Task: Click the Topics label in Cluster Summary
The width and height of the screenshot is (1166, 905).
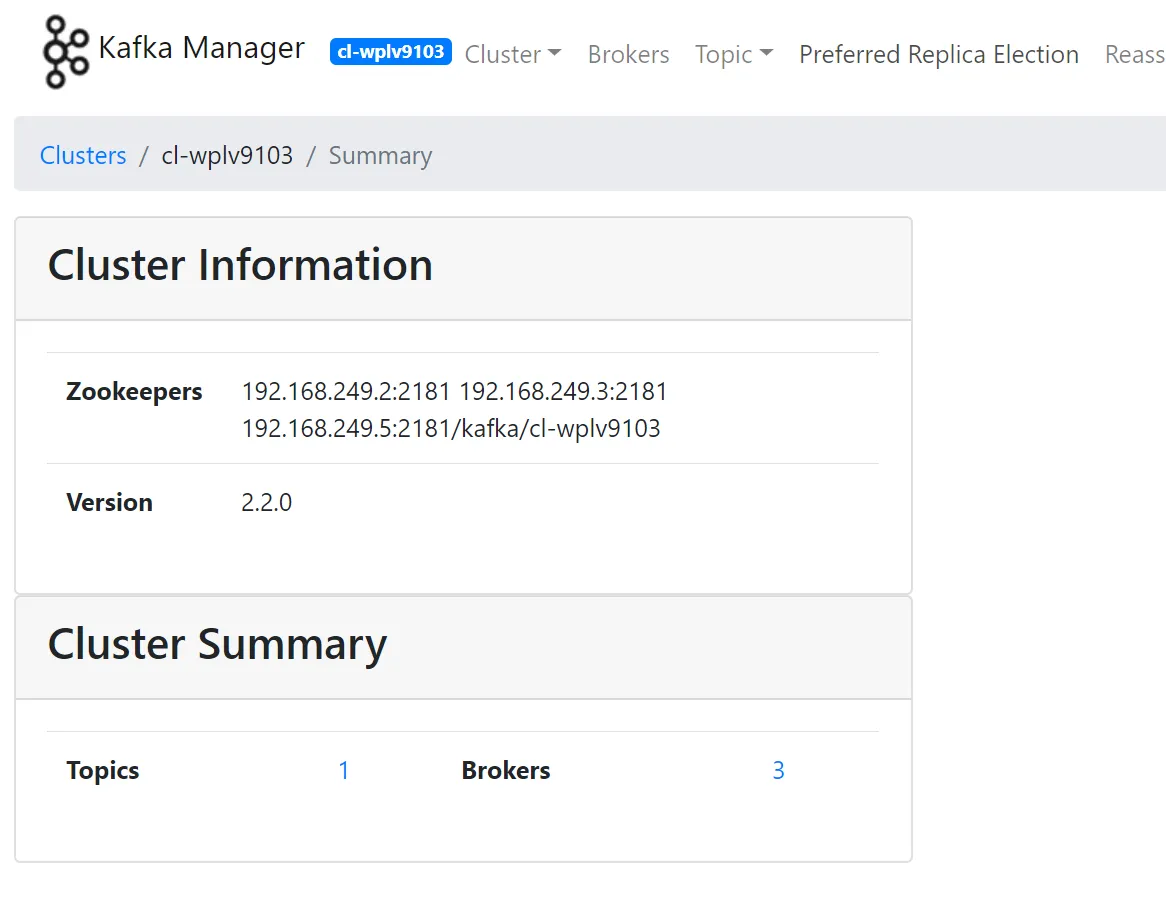Action: click(102, 770)
